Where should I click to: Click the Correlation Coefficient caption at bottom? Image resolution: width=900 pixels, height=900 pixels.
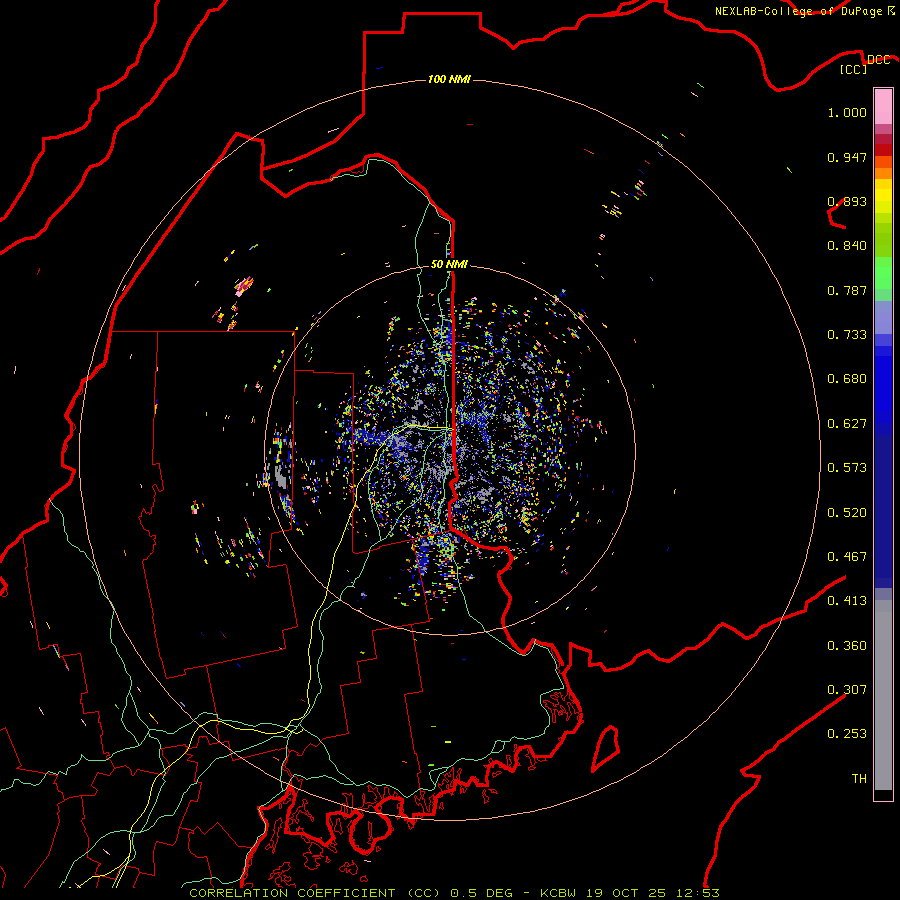[x=454, y=893]
